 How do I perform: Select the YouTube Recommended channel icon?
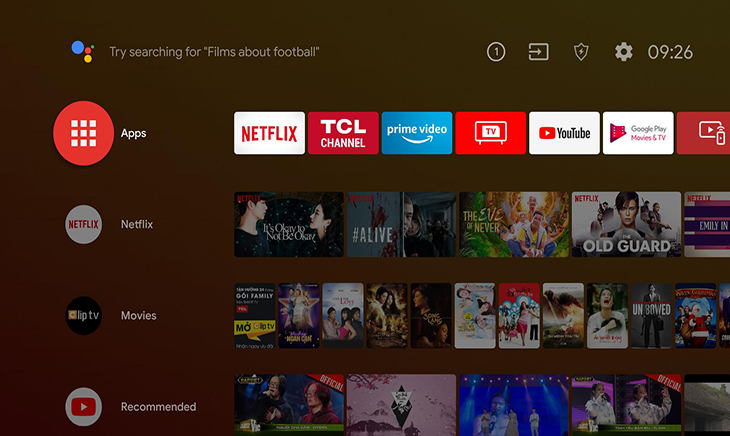point(83,407)
